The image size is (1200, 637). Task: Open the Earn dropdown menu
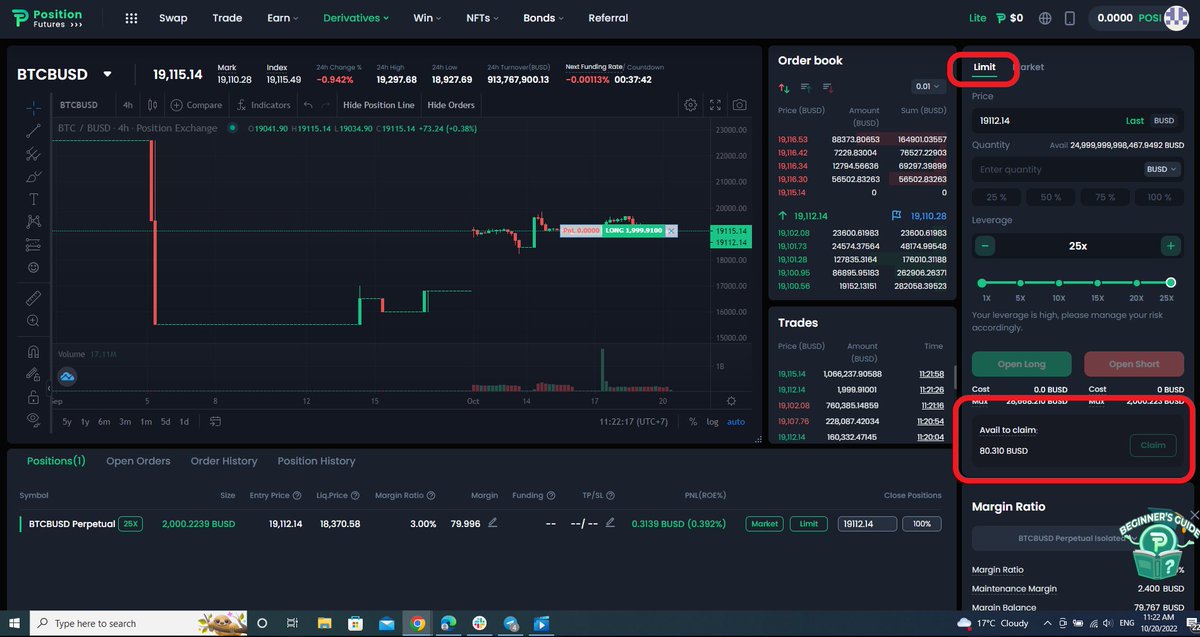click(283, 18)
